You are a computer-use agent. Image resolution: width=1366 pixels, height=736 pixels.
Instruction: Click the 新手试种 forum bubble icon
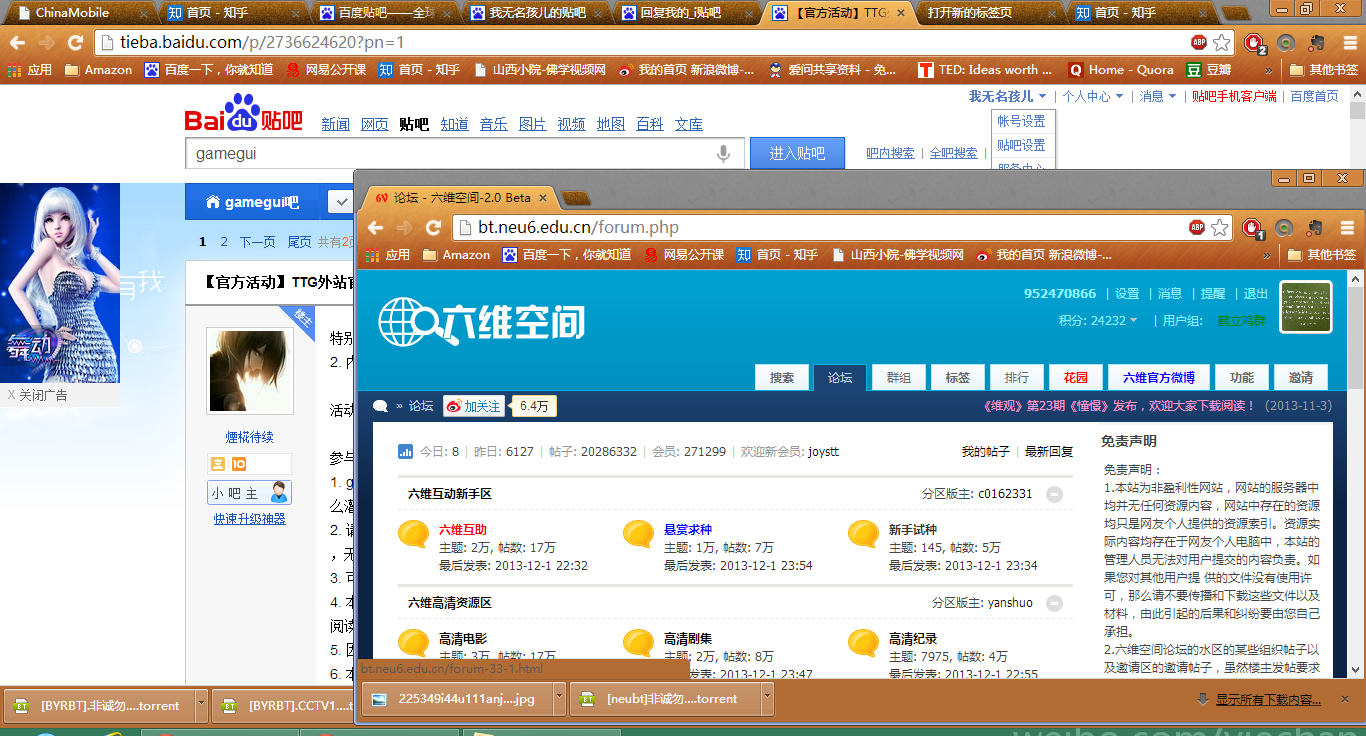[864, 535]
